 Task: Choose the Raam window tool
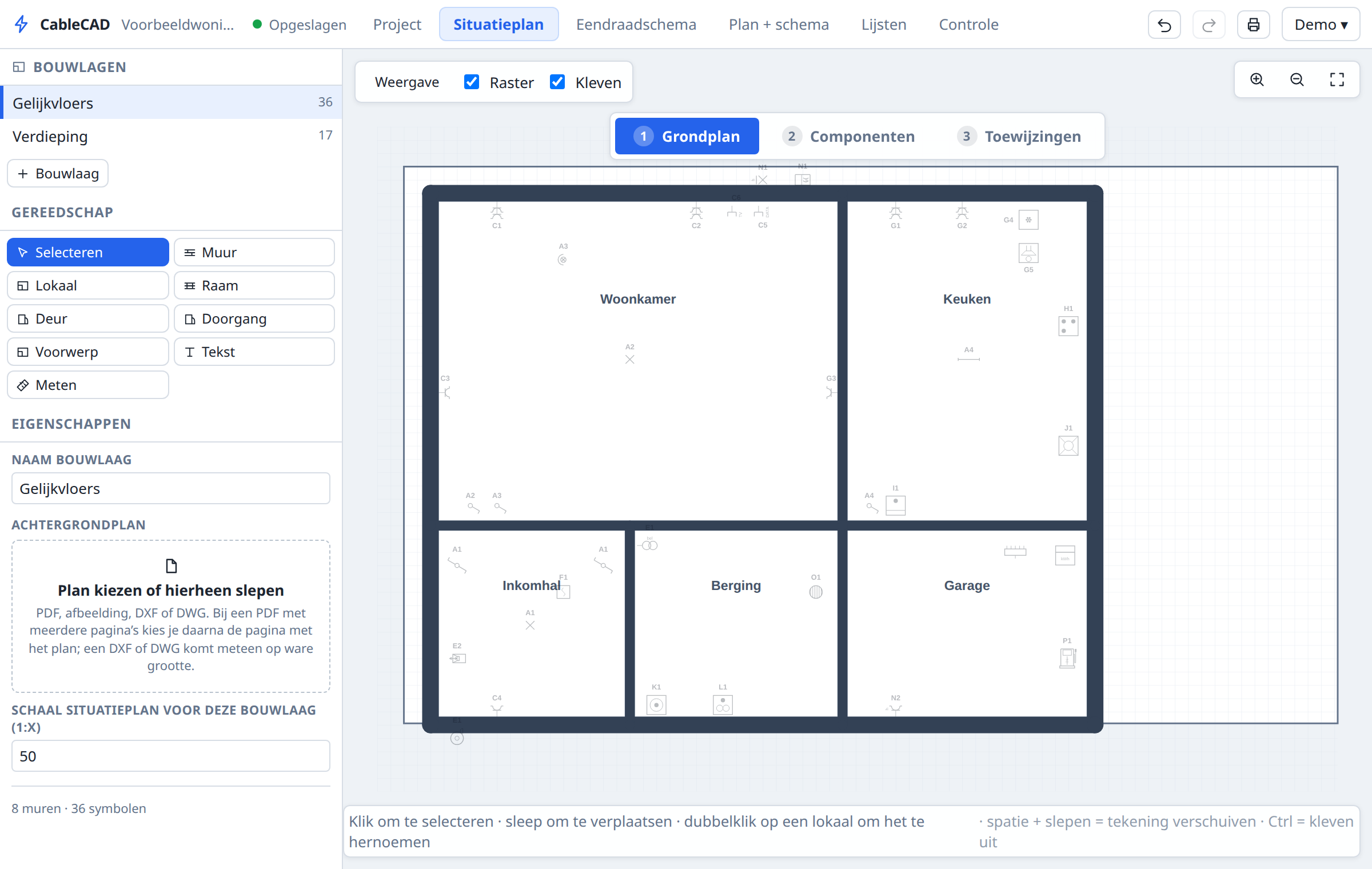(254, 285)
